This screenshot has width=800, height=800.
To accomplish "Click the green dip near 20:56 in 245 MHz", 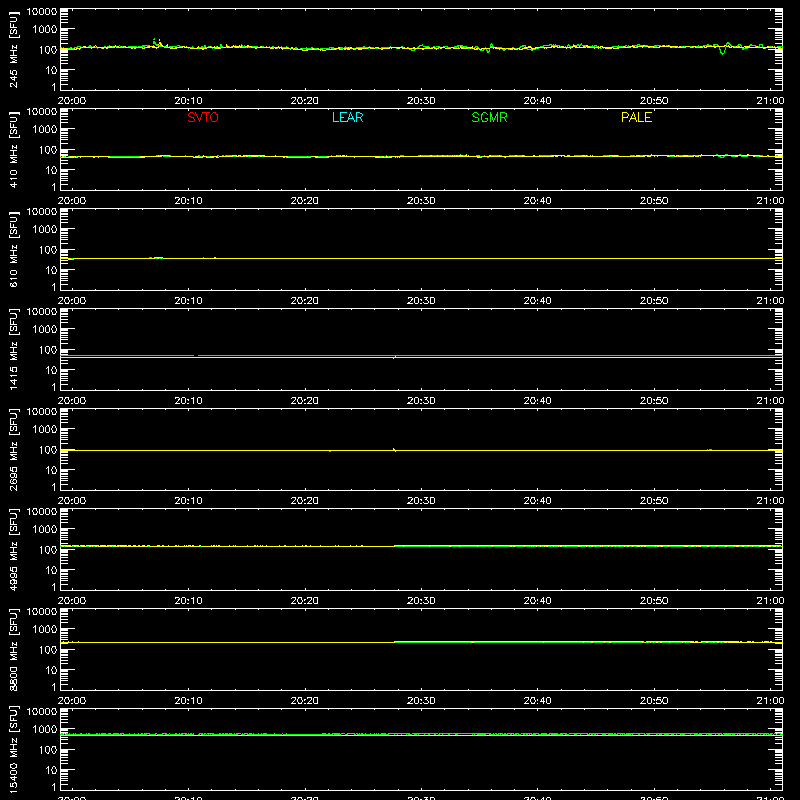I will pos(722,49).
